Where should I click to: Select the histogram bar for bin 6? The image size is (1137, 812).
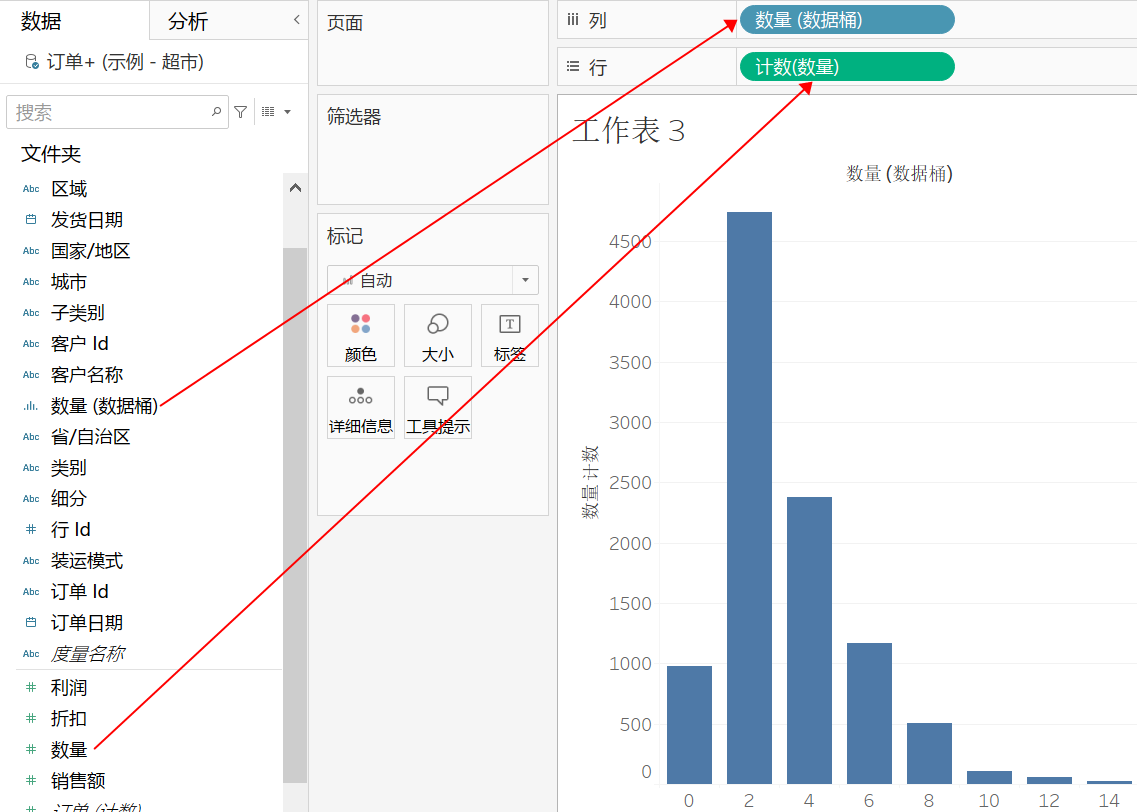[x=869, y=713]
